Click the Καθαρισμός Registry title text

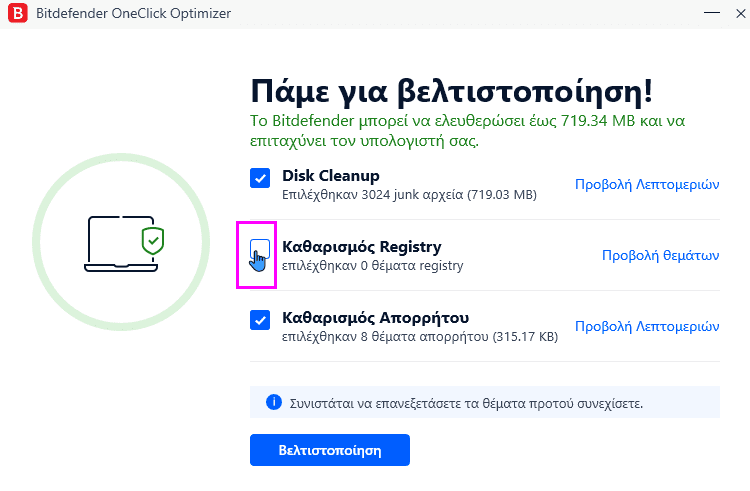click(x=362, y=247)
